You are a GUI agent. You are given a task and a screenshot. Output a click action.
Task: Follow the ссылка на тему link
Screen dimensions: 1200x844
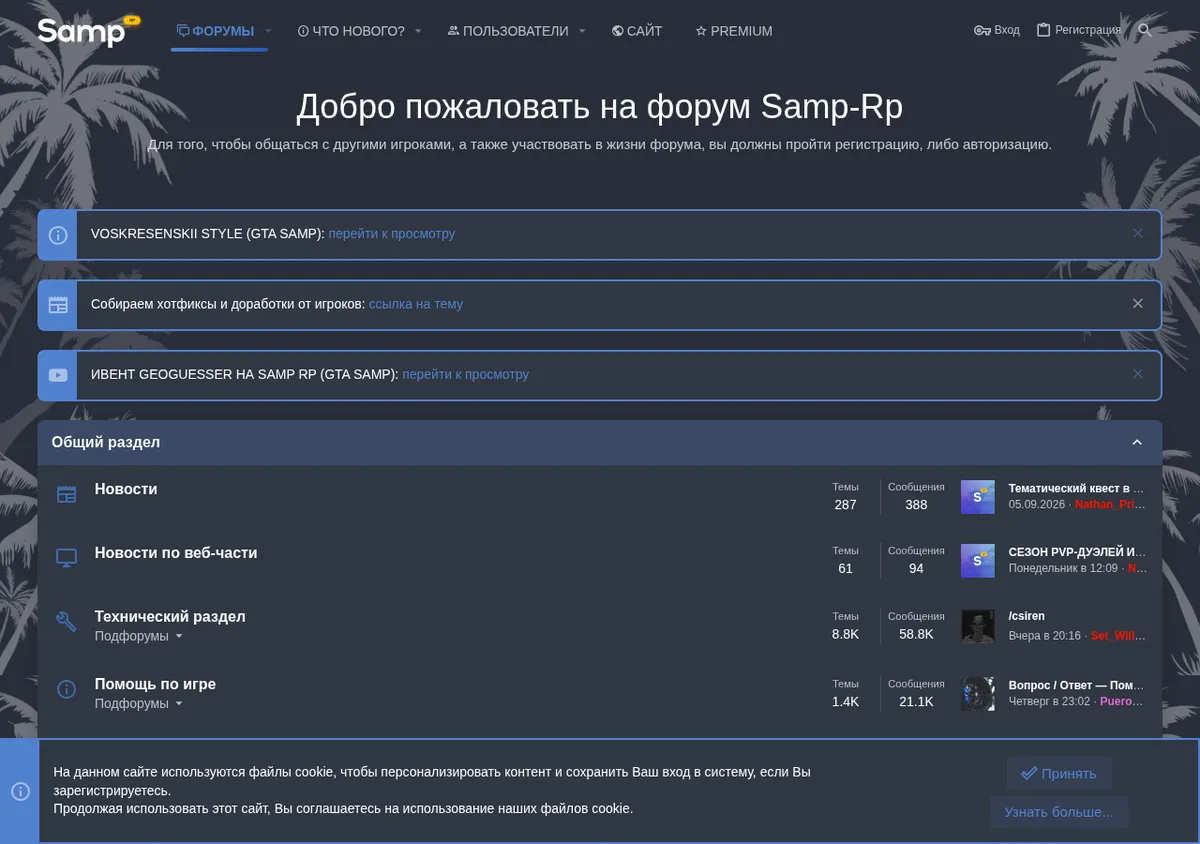[416, 304]
